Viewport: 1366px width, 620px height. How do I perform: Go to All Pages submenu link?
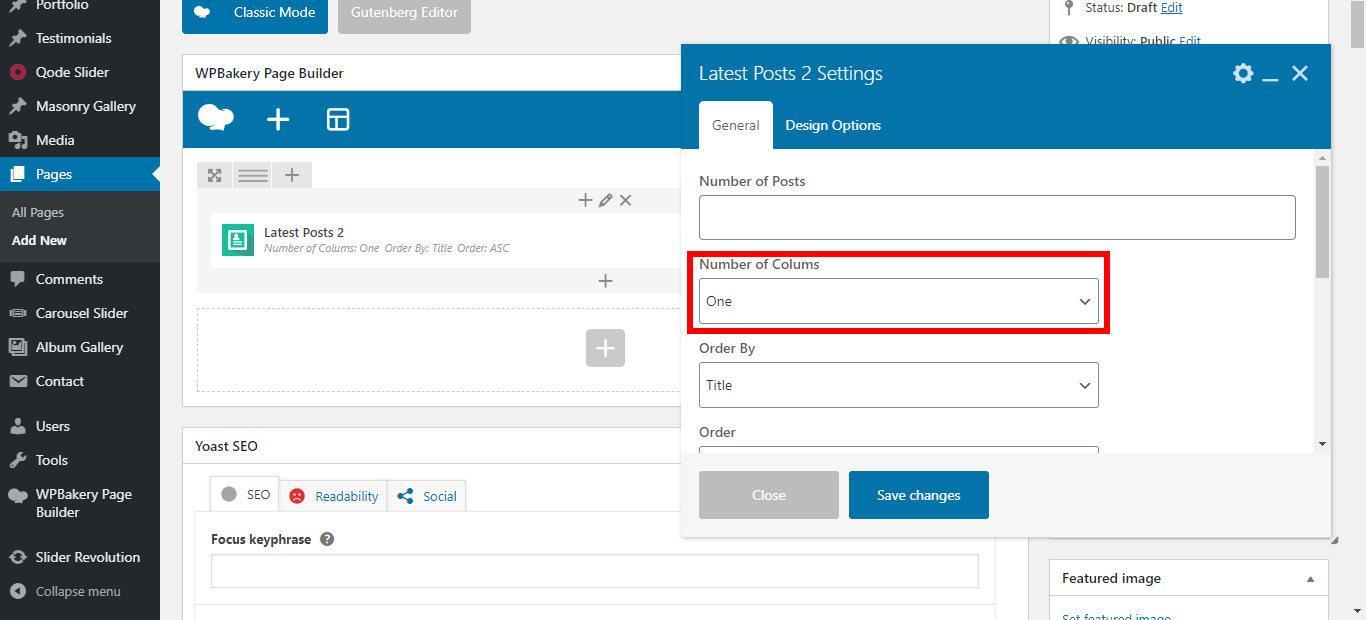click(38, 212)
